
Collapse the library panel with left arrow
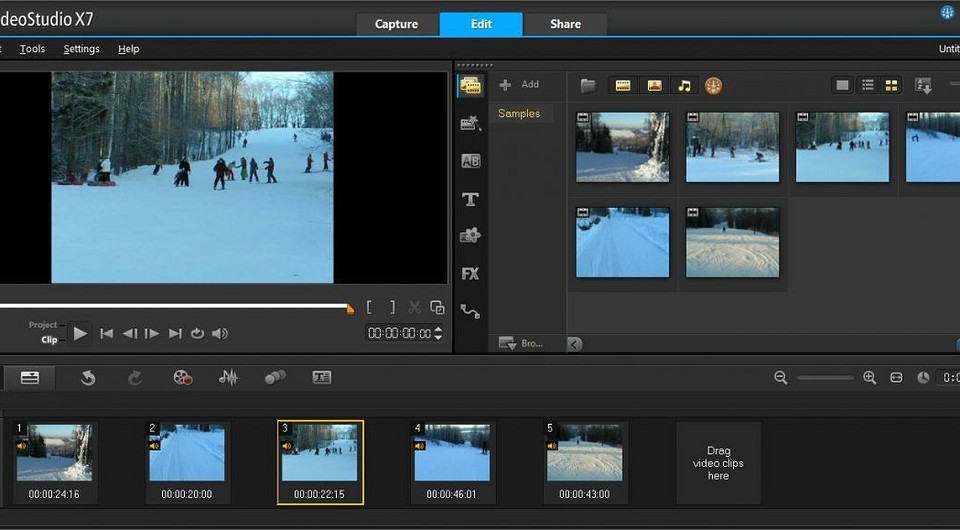[574, 344]
